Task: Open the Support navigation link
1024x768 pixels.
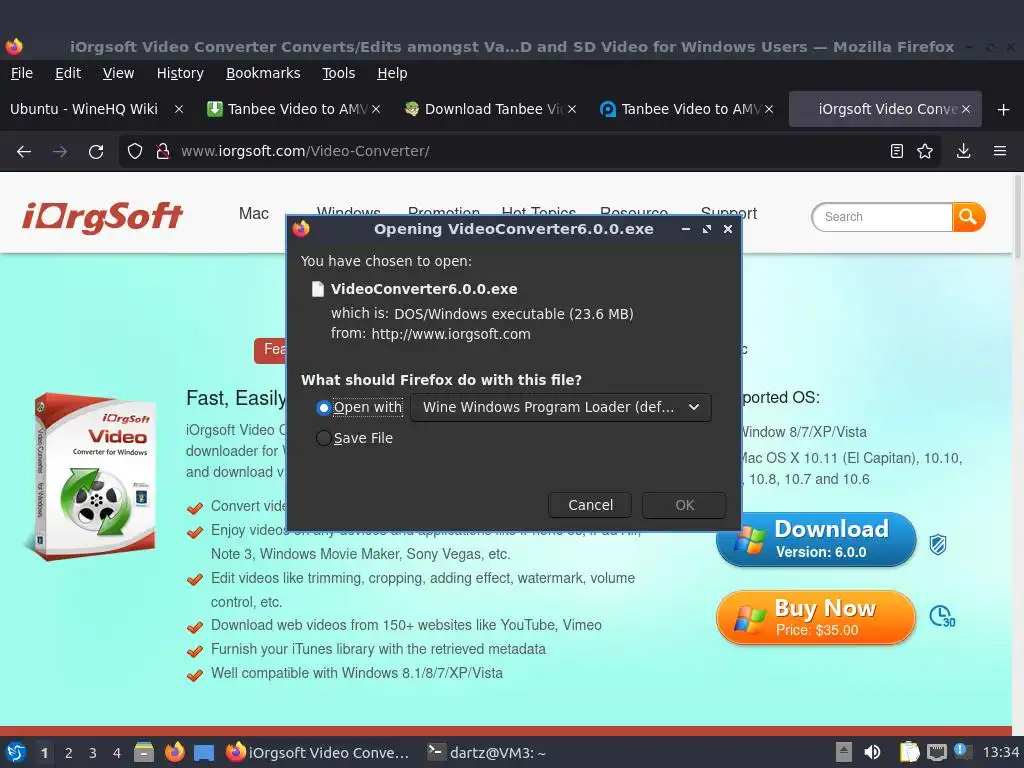Action: [729, 214]
